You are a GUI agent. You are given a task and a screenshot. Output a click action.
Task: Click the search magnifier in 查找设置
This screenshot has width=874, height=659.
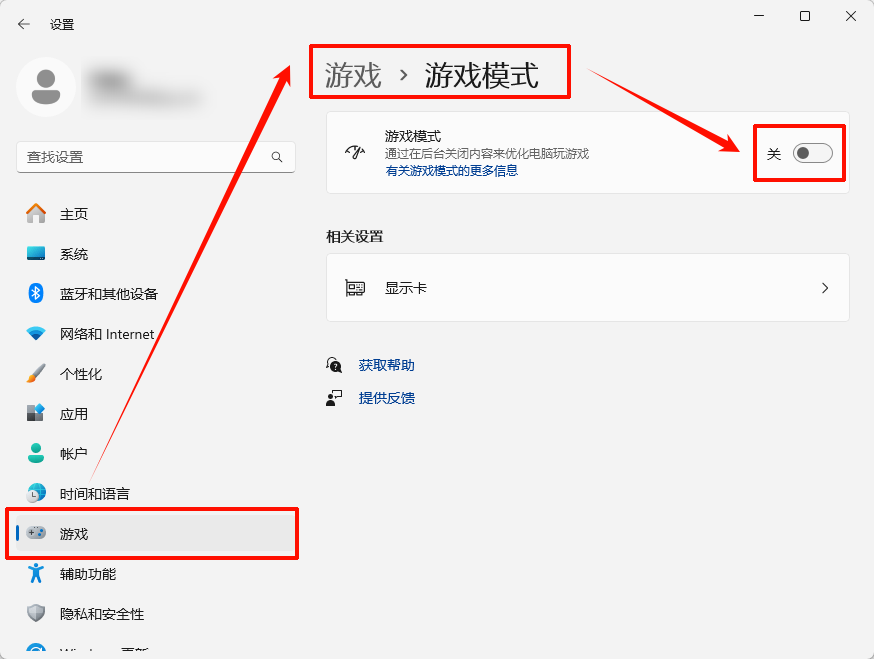click(277, 157)
